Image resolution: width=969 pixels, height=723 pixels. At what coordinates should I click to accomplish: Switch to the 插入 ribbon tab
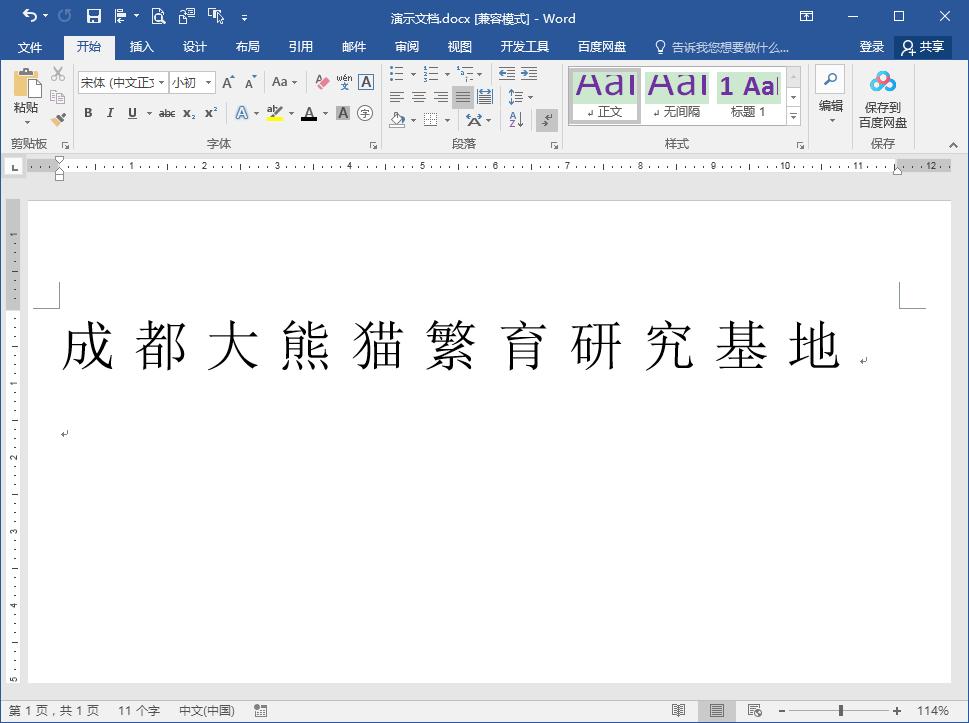coord(141,46)
